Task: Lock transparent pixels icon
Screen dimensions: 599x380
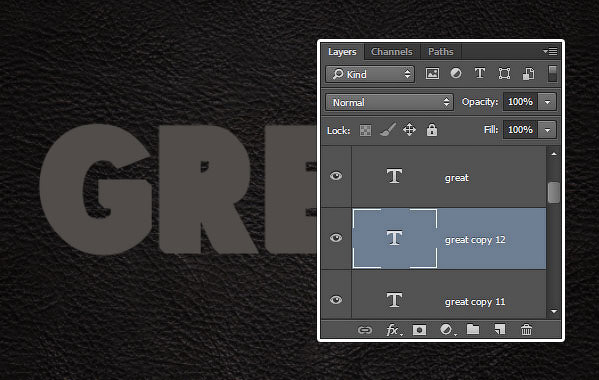Action: click(365, 130)
